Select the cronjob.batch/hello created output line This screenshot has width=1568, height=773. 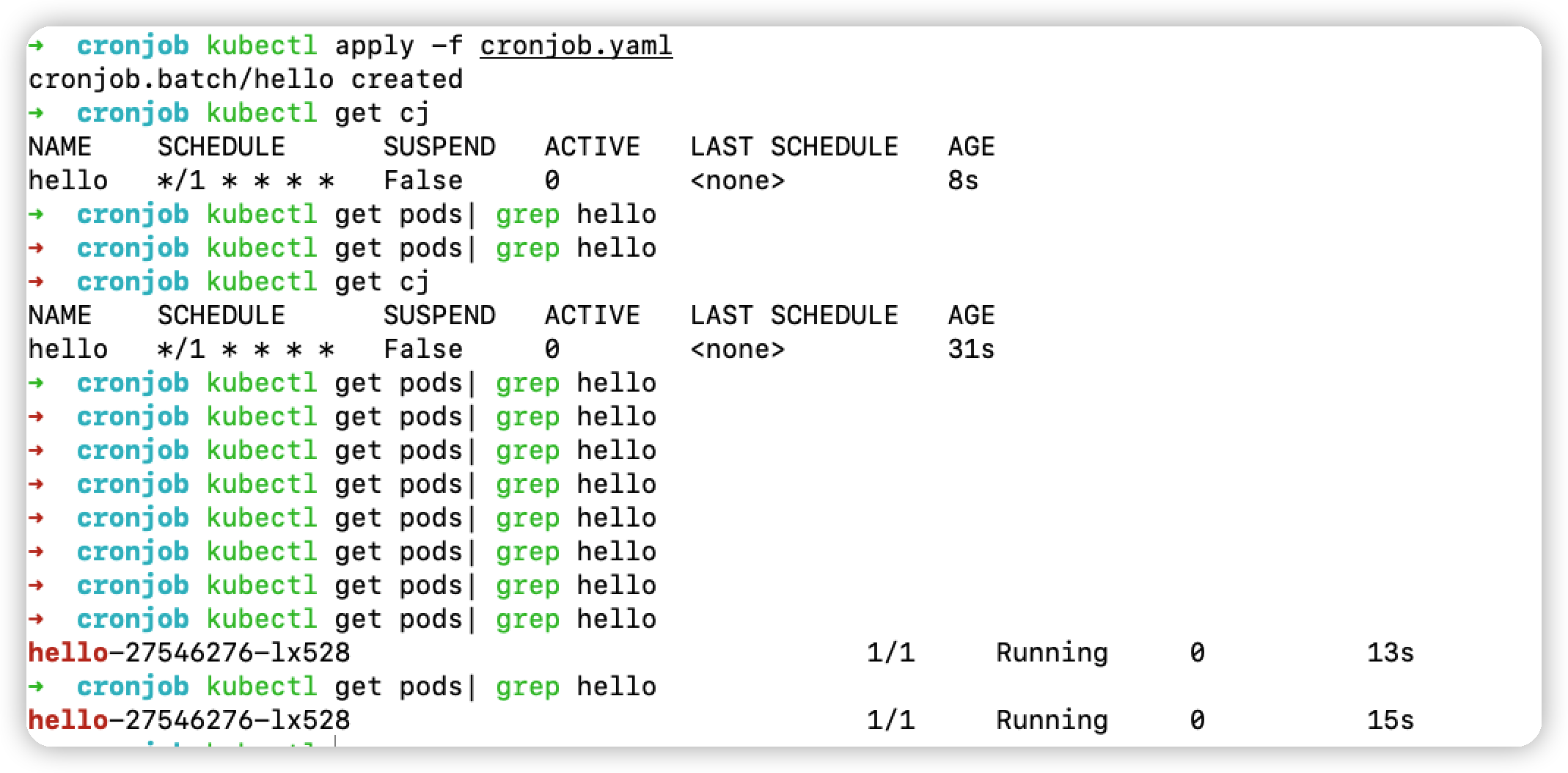coord(246,79)
